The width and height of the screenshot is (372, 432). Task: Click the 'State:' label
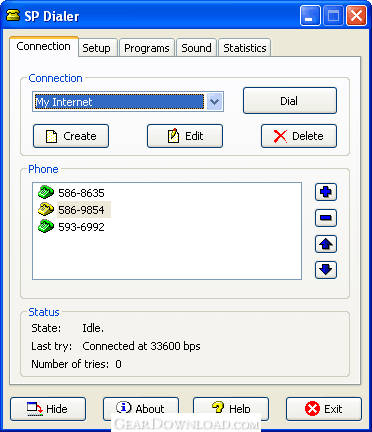[46, 328]
